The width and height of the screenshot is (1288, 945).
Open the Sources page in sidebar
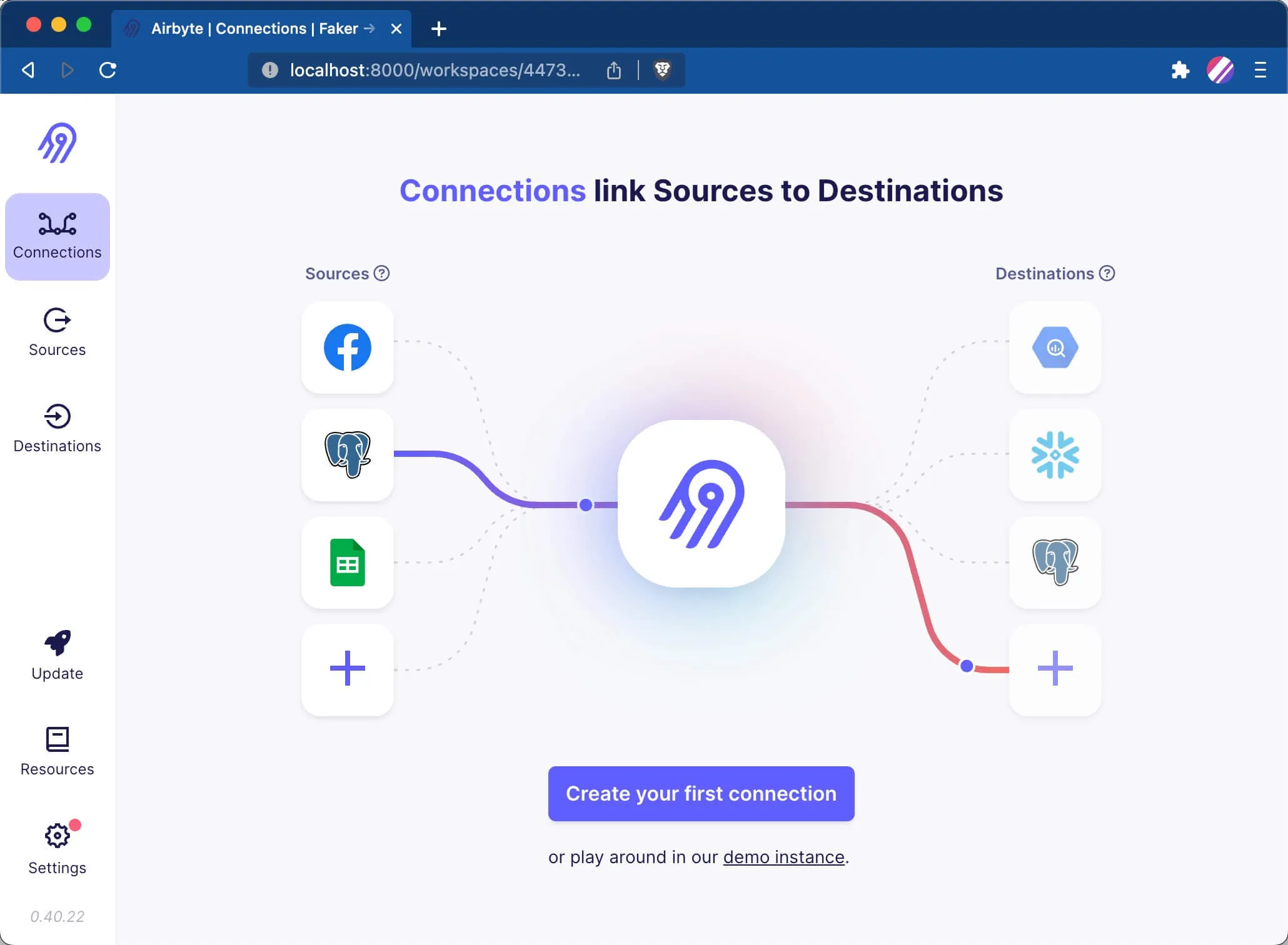point(57,332)
